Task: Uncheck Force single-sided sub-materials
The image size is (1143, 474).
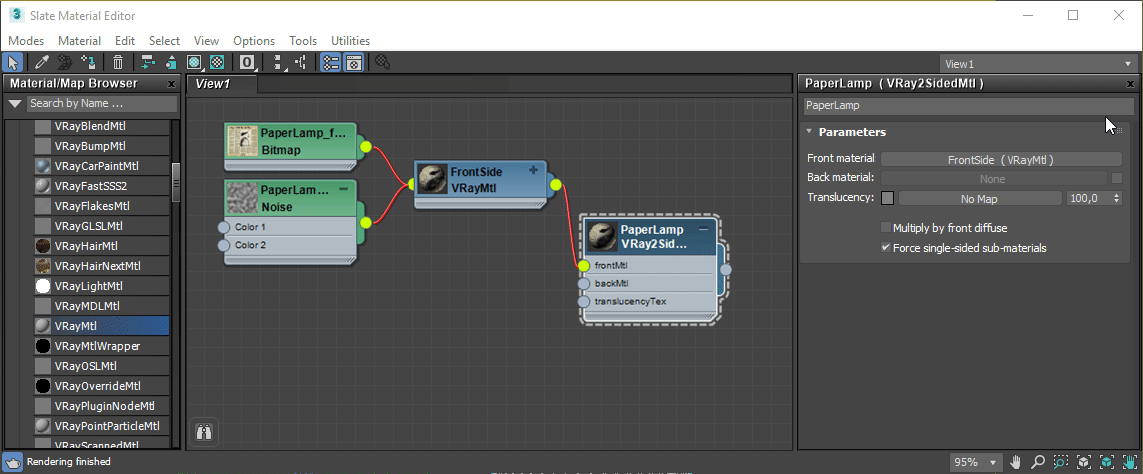Action: click(885, 248)
